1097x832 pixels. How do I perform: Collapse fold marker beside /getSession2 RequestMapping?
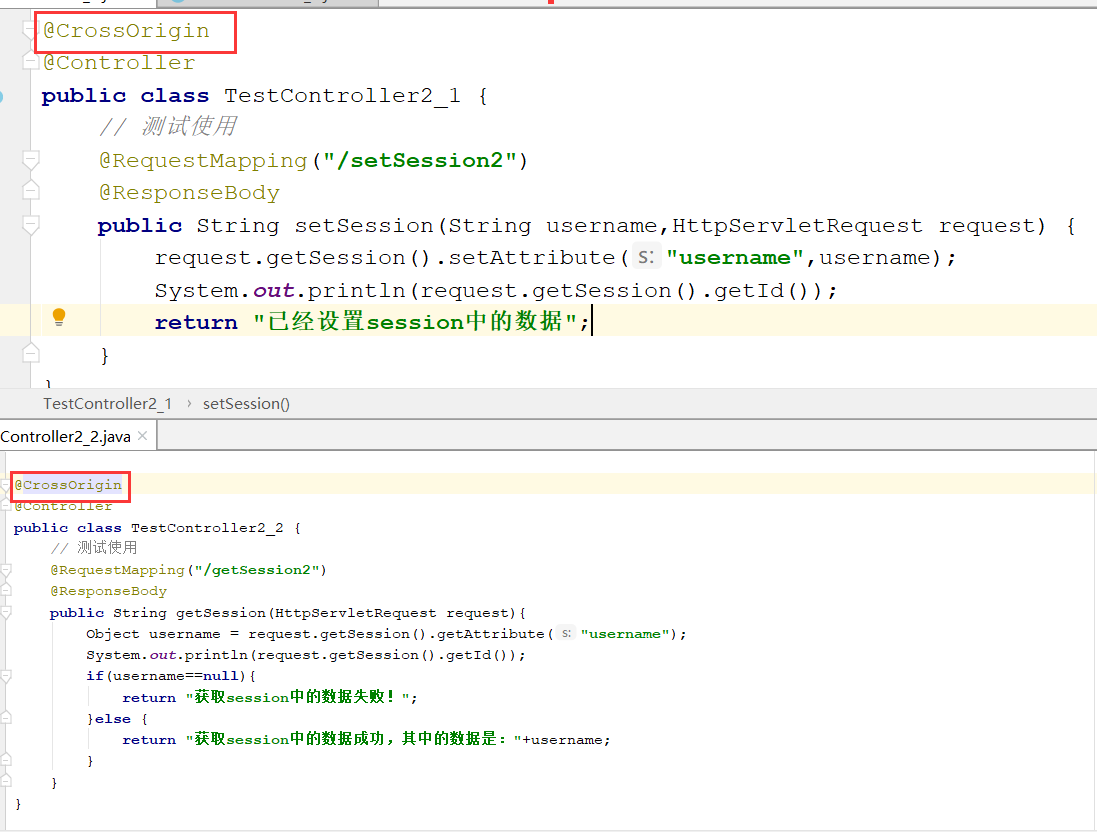pos(6,570)
